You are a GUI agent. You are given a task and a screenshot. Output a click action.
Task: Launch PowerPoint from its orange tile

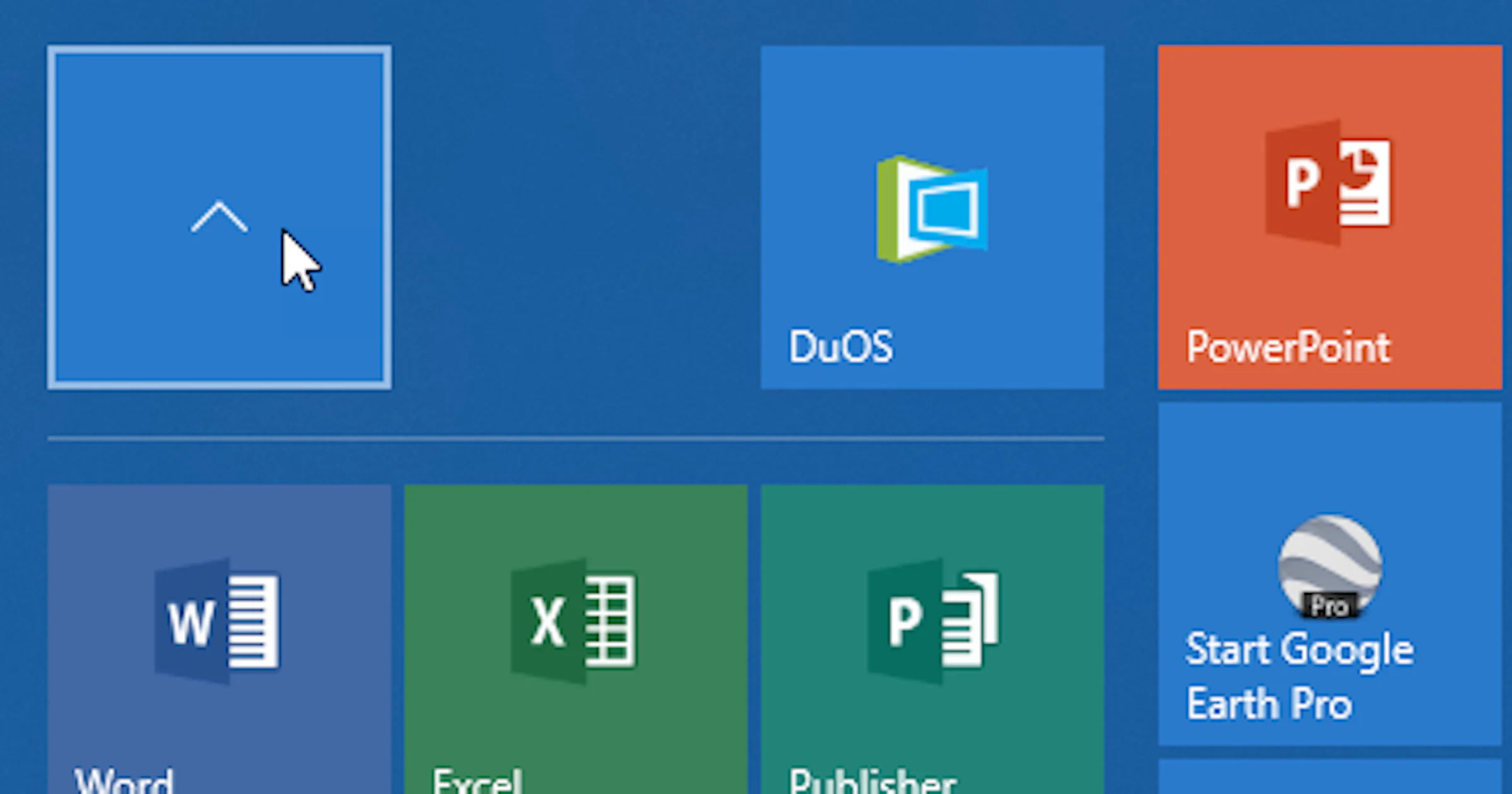coord(1330,217)
